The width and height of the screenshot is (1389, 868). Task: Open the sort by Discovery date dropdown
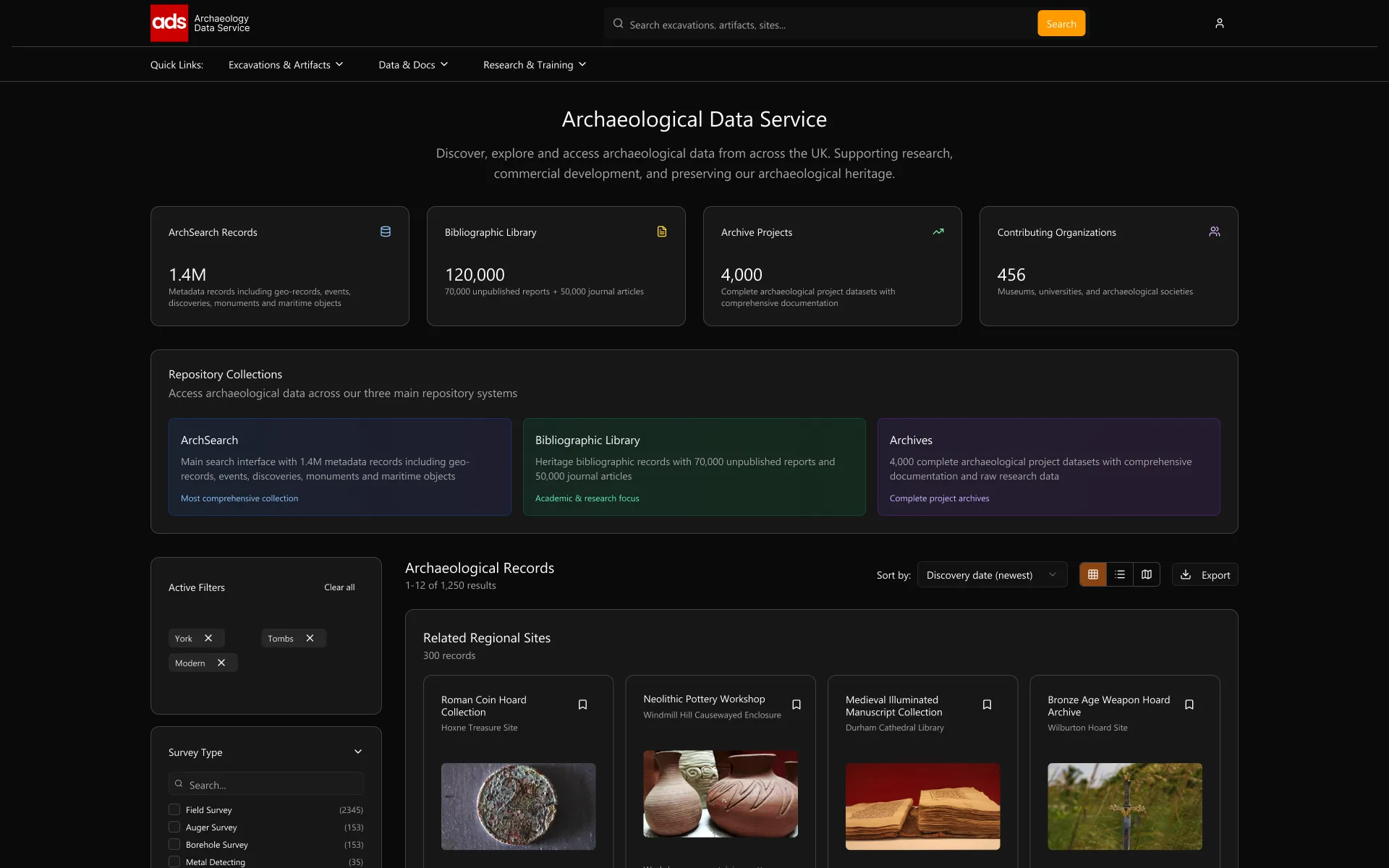(990, 574)
